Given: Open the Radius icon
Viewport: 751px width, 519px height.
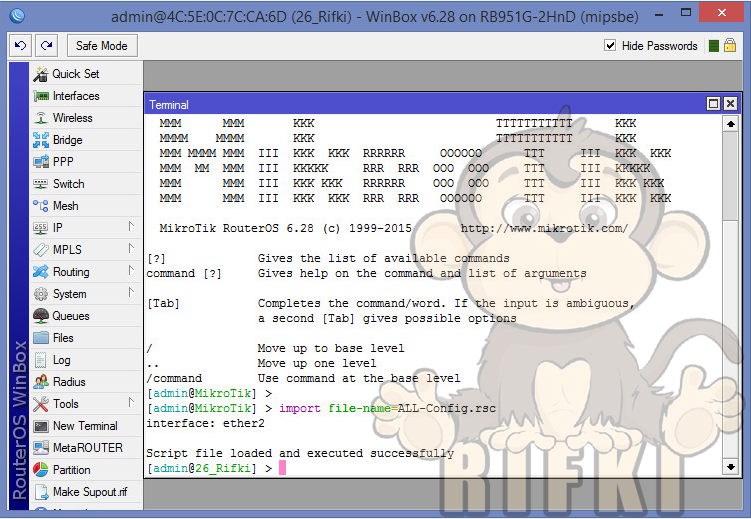Looking at the screenshot, I should (x=41, y=382).
